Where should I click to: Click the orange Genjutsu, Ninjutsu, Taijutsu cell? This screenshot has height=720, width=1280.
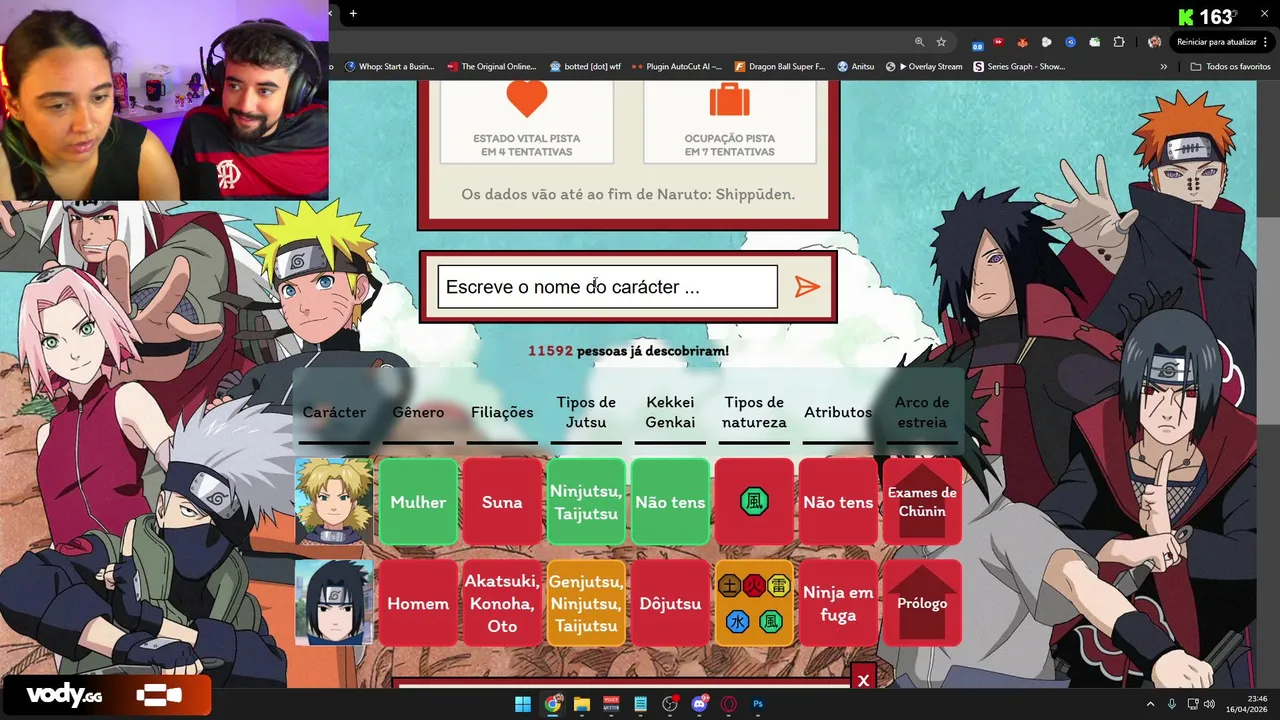[x=586, y=603]
